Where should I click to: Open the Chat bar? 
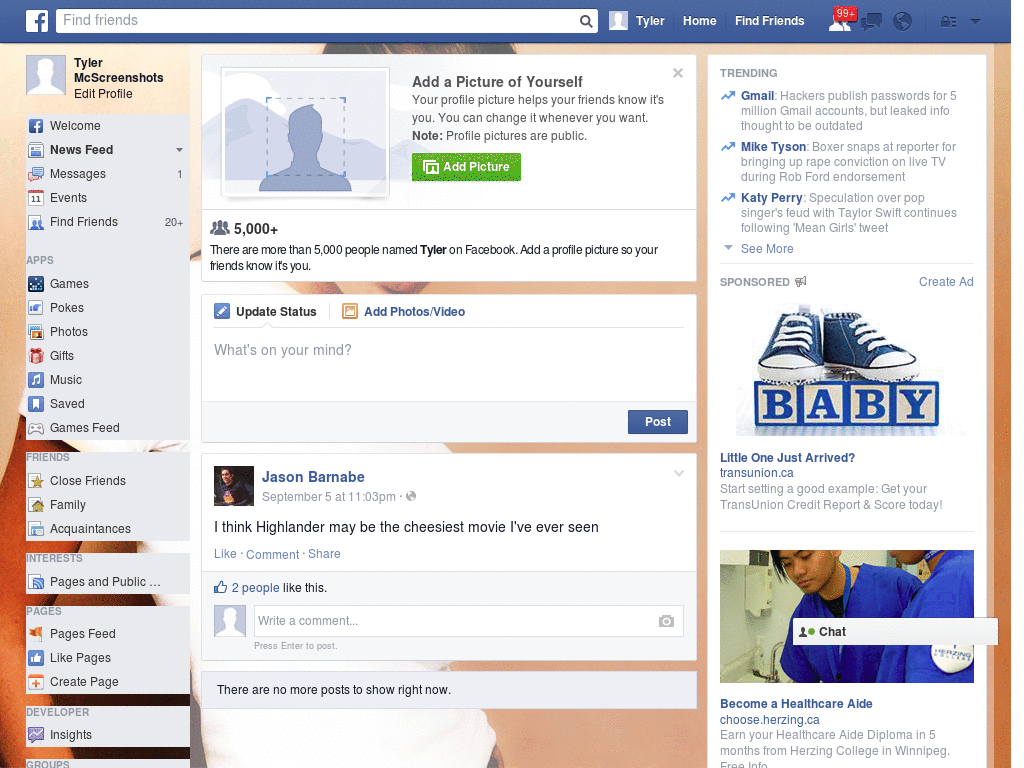pyautogui.click(x=895, y=632)
